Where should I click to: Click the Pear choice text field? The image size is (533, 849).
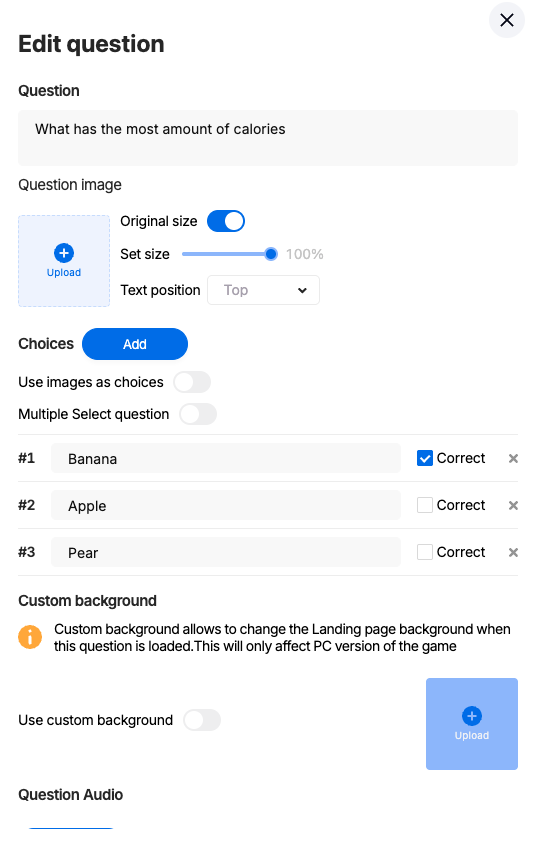click(226, 552)
